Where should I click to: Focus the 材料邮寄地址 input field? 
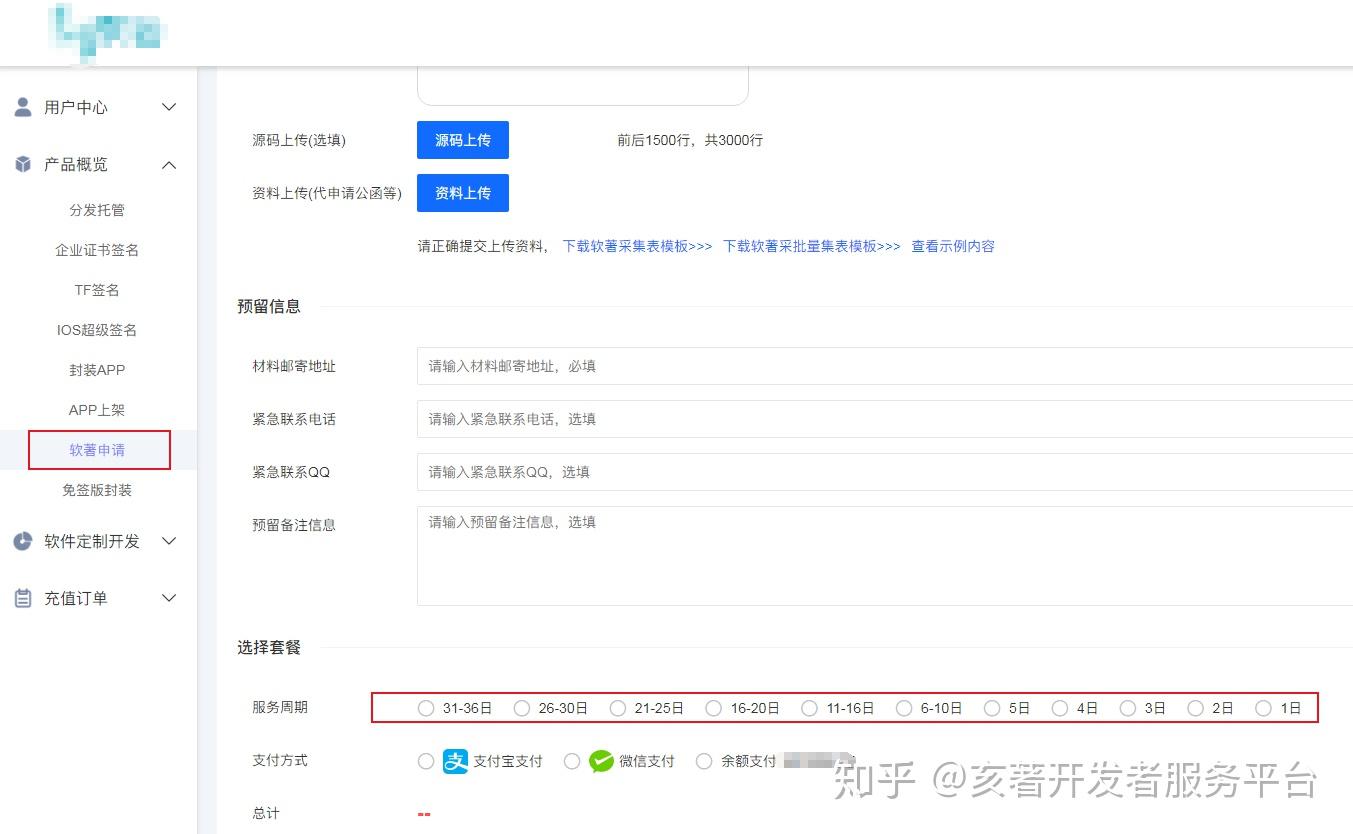885,366
